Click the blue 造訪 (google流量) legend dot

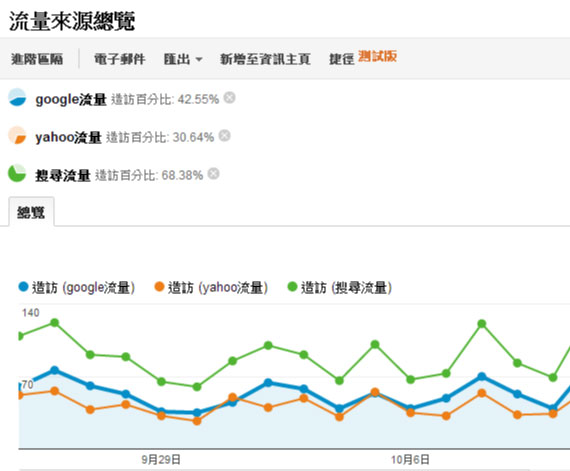[23, 287]
